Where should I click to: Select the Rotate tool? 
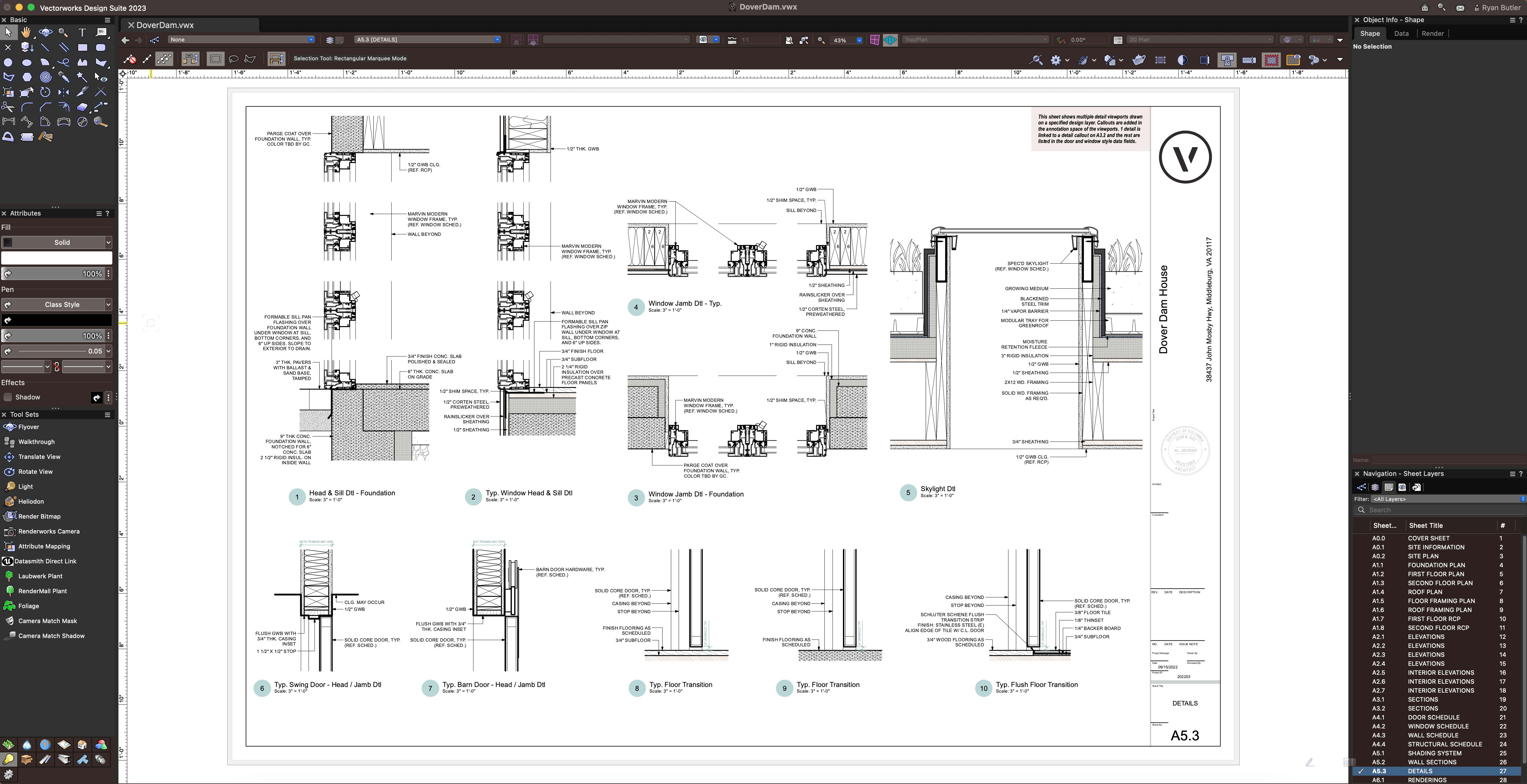coord(45,92)
